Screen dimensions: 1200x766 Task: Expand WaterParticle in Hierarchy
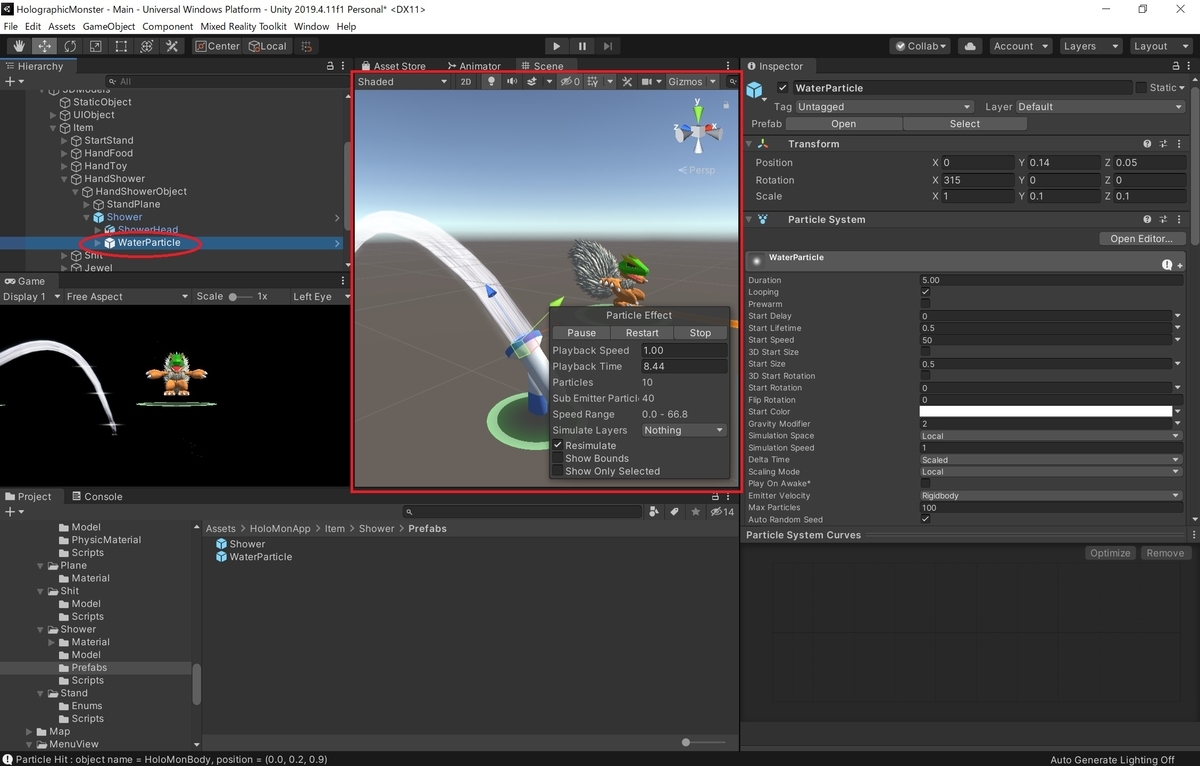click(x=98, y=243)
